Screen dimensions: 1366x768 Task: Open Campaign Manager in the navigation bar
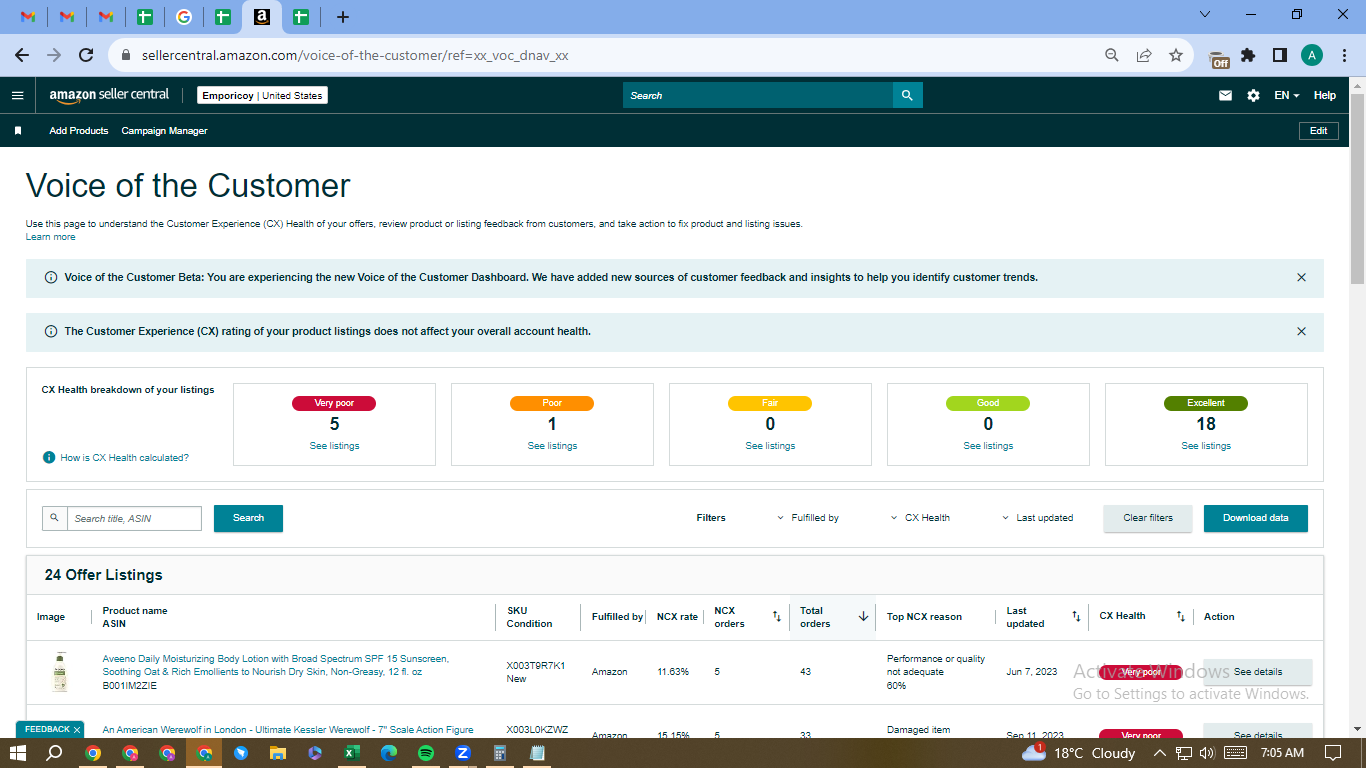click(x=165, y=131)
